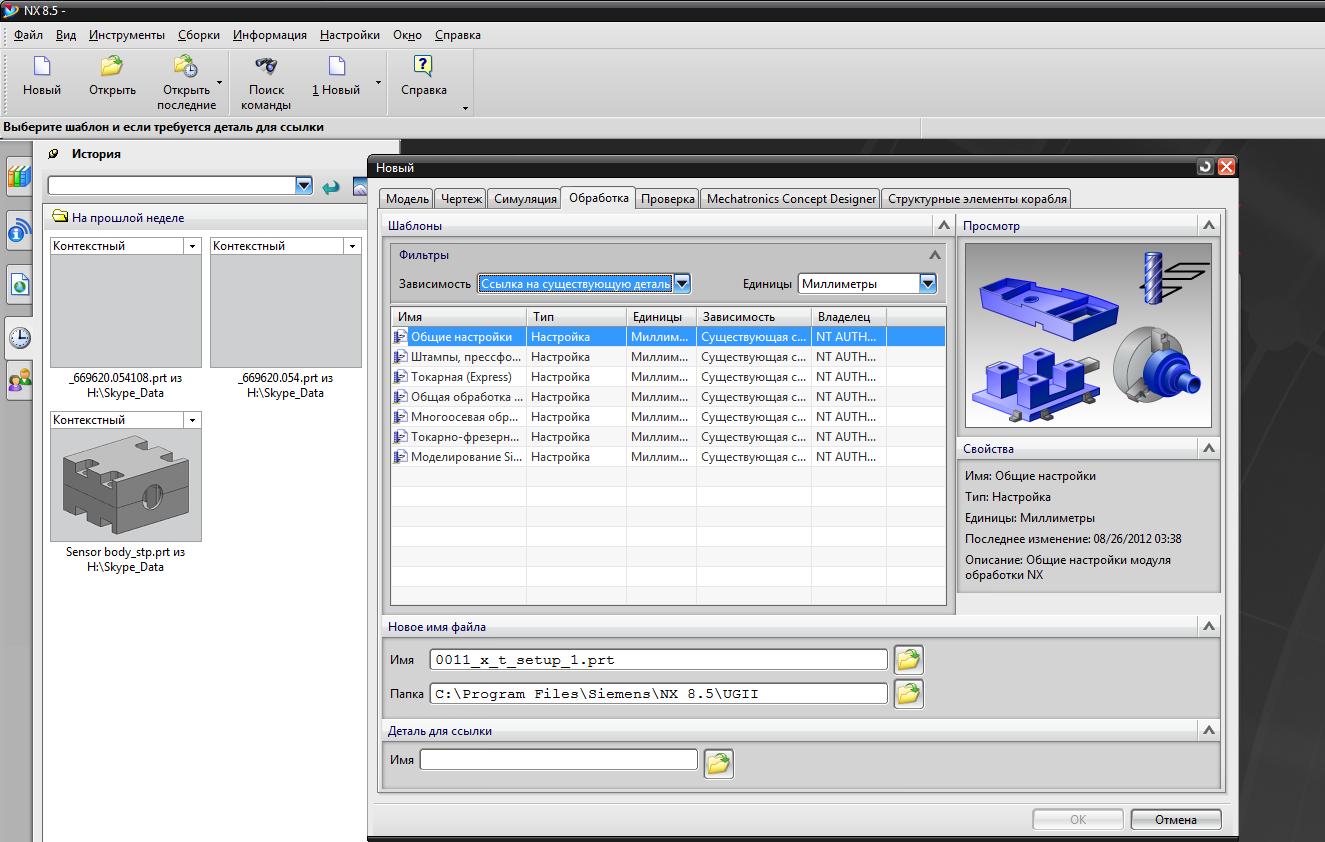The height and width of the screenshot is (842, 1325).
Task: Open the library books sidebar tab
Action: click(19, 178)
